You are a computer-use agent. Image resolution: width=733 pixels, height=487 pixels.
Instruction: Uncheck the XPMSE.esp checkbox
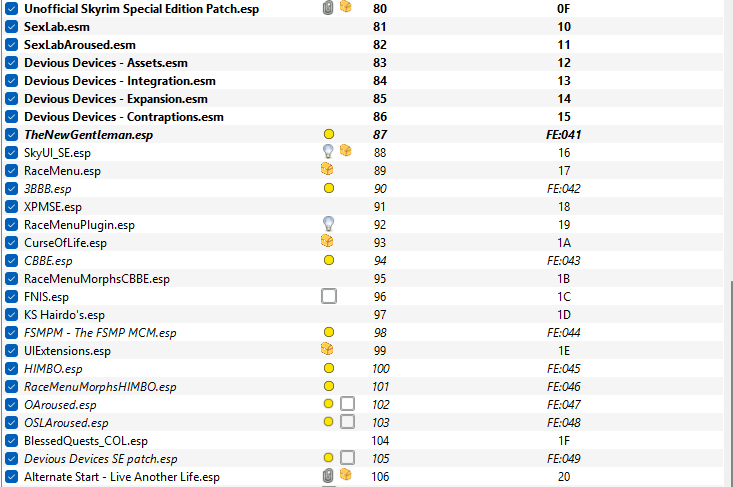tap(12, 207)
